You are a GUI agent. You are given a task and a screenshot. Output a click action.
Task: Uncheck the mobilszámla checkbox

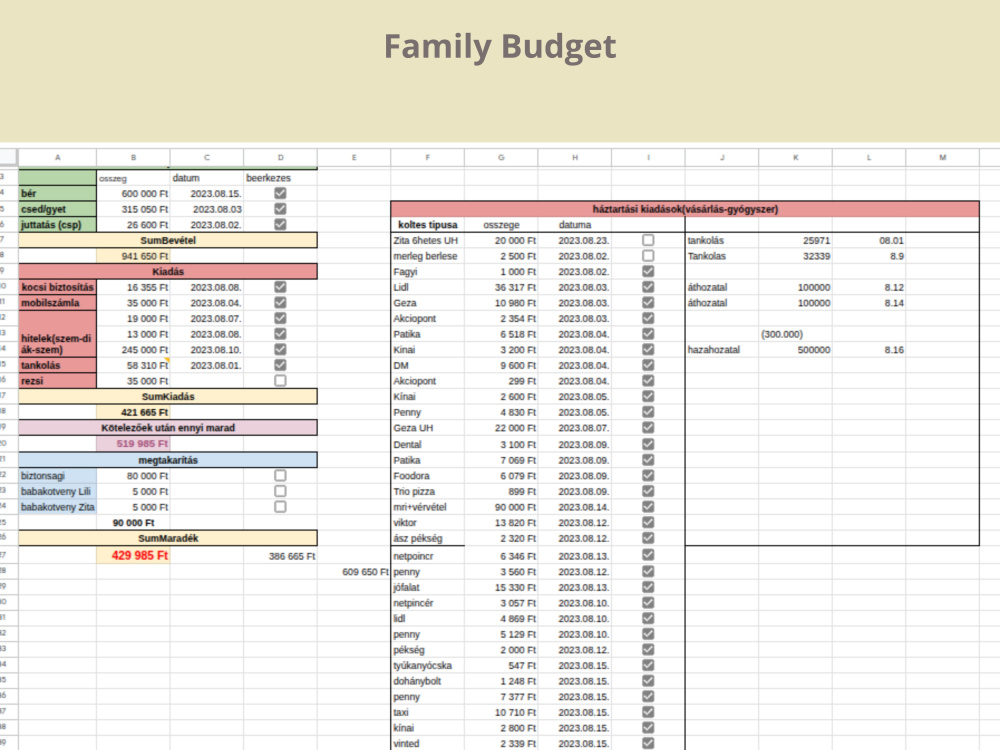click(x=280, y=302)
